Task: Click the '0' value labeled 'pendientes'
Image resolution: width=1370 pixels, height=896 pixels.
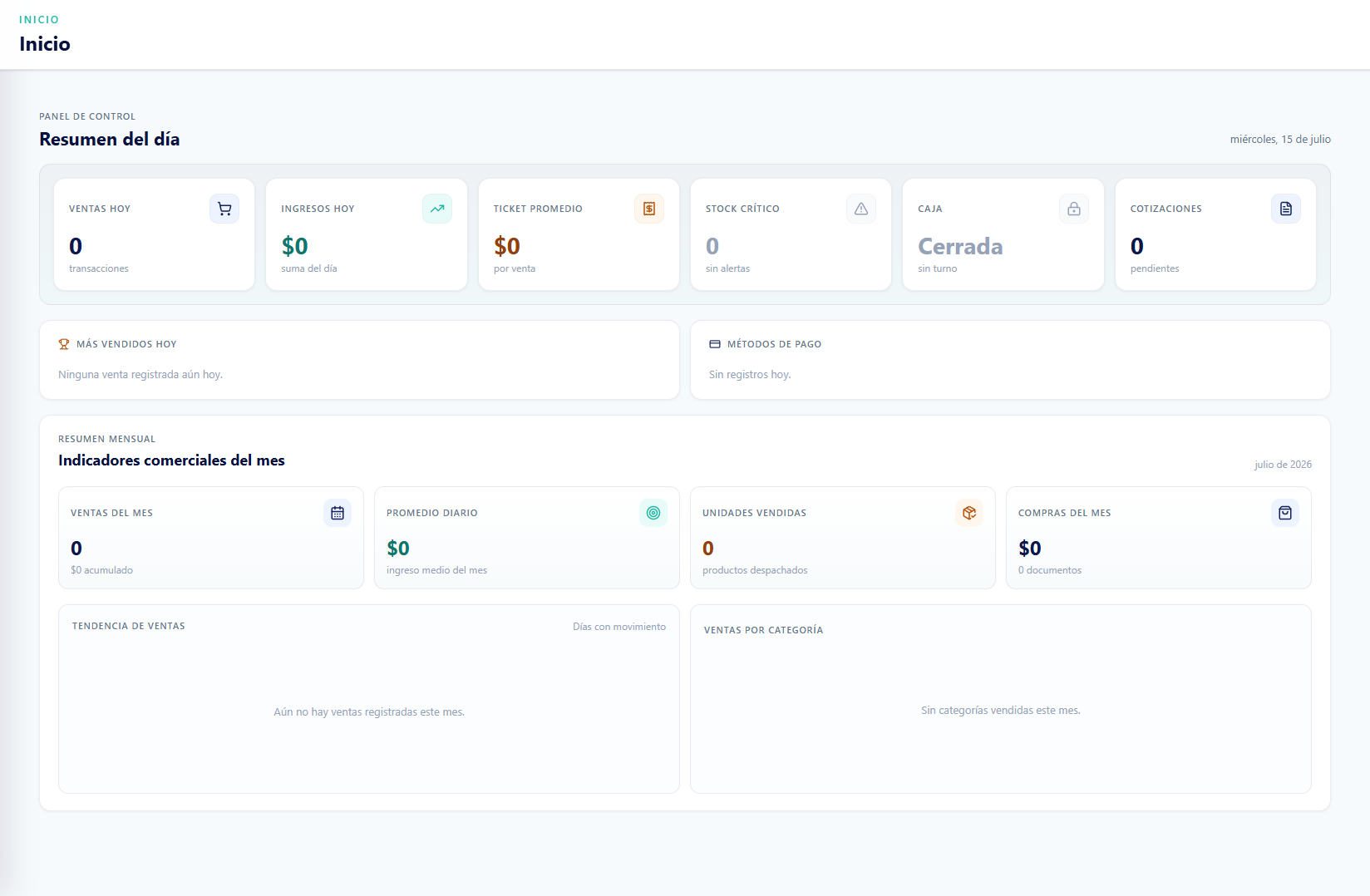Action: click(1137, 246)
